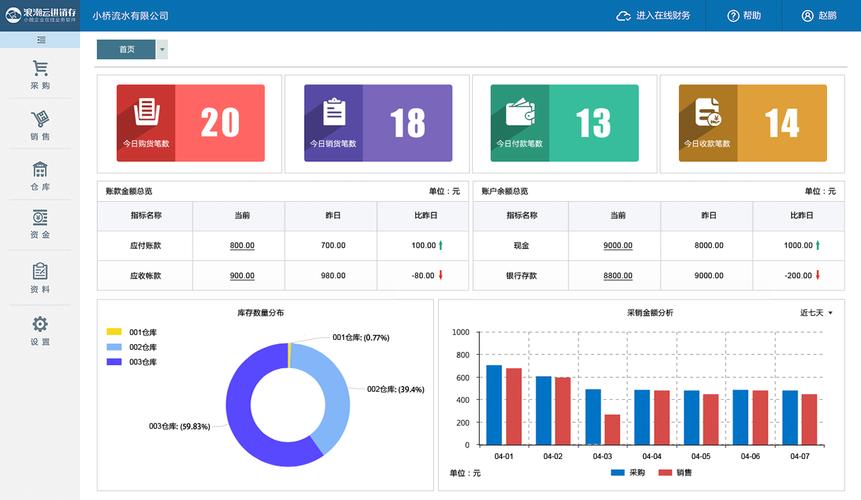Click the 浪潮云进销存 logo
The height and width of the screenshot is (500, 861).
coord(40,15)
